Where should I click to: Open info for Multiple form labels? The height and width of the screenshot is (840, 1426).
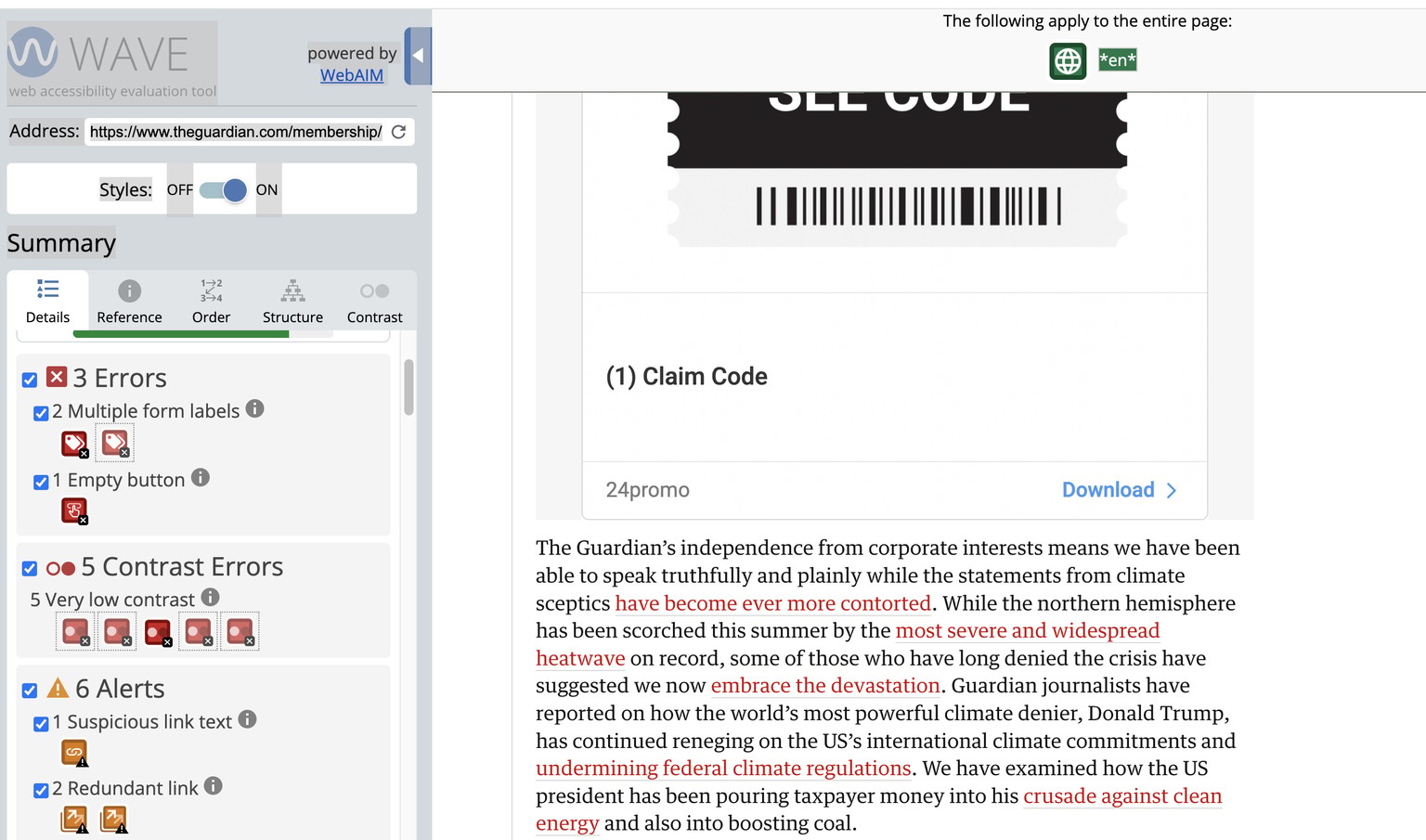coord(254,408)
